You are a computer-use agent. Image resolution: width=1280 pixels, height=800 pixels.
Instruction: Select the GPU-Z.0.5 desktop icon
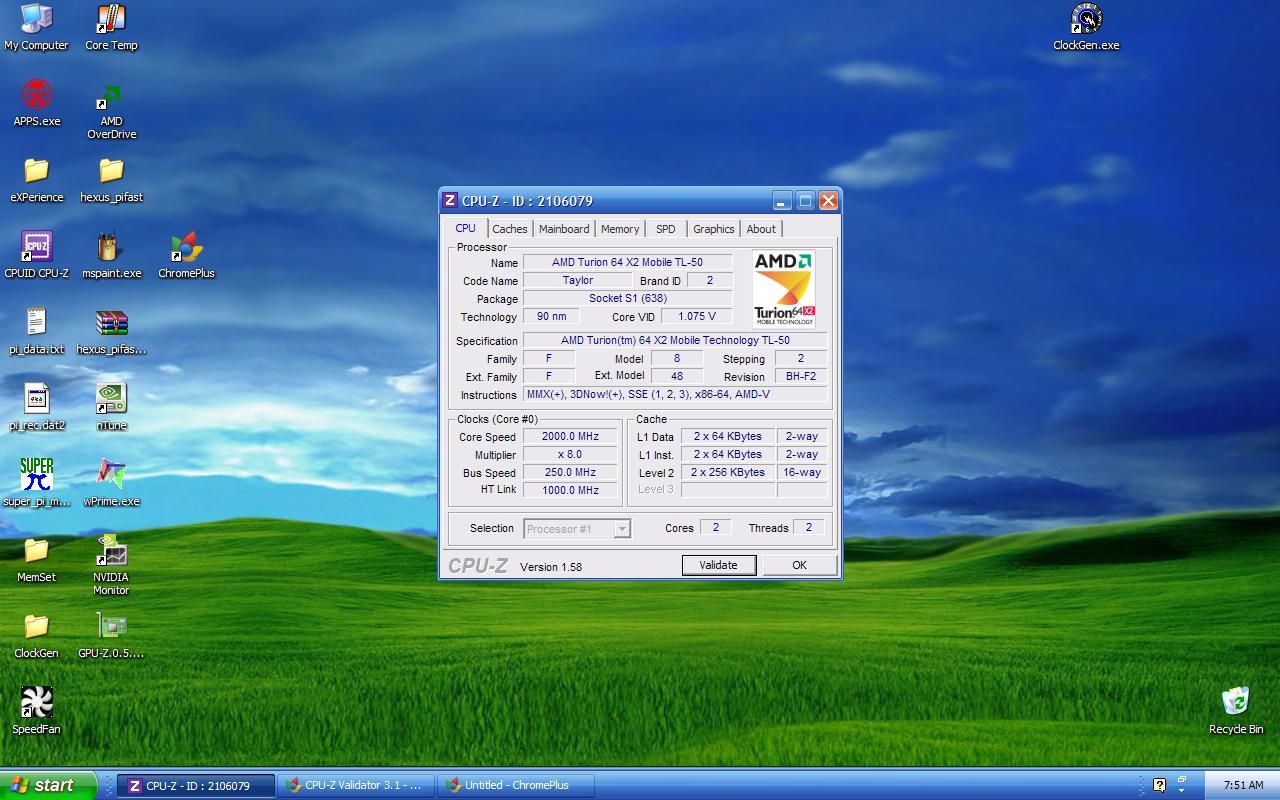111,635
